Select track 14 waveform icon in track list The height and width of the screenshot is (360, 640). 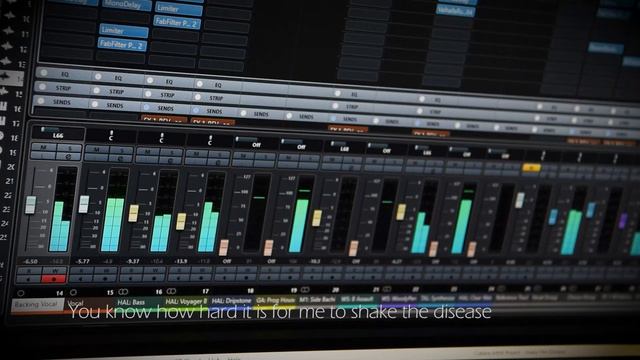(6, 75)
